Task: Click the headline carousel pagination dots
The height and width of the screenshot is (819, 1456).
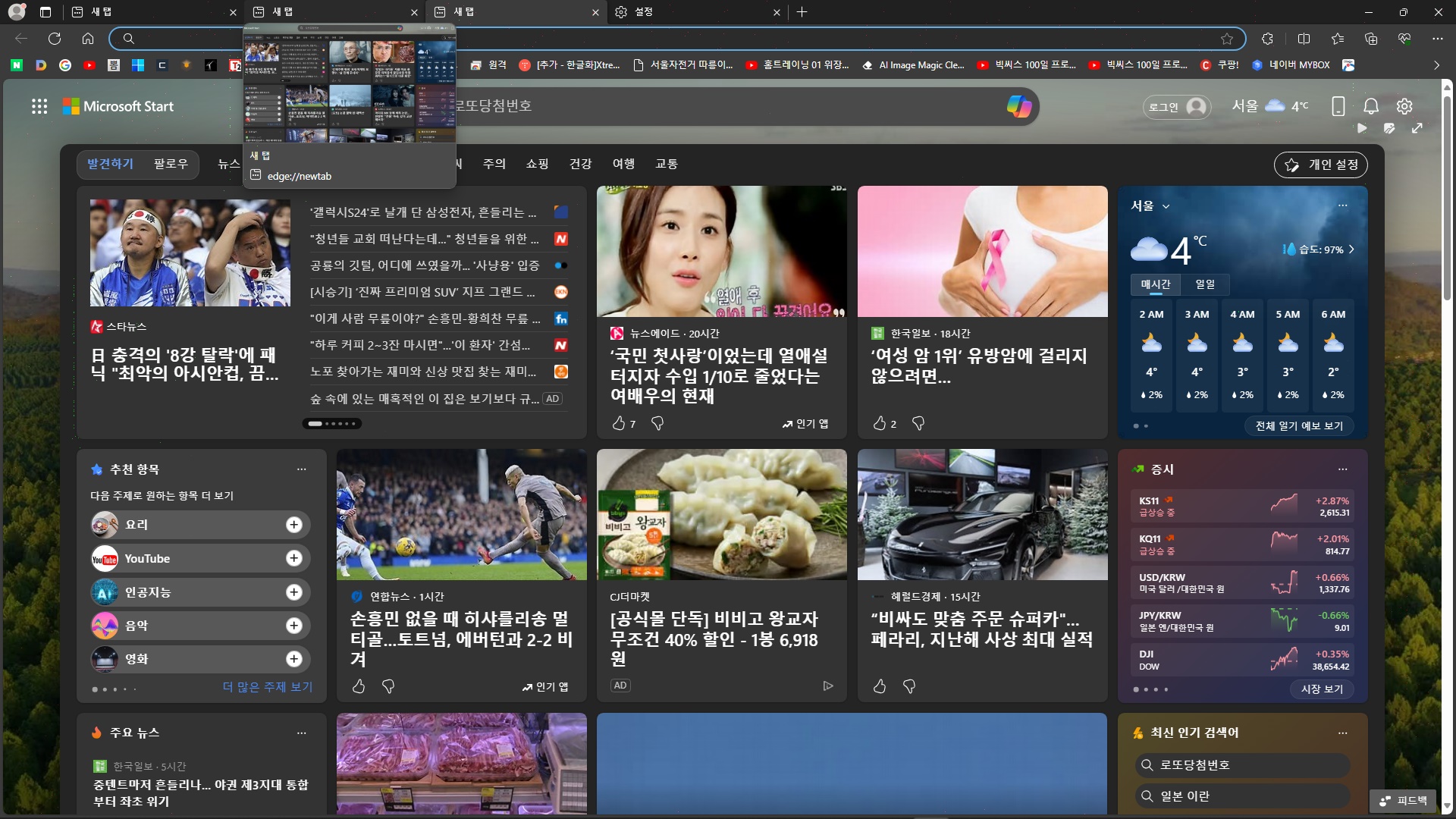Action: pos(332,424)
